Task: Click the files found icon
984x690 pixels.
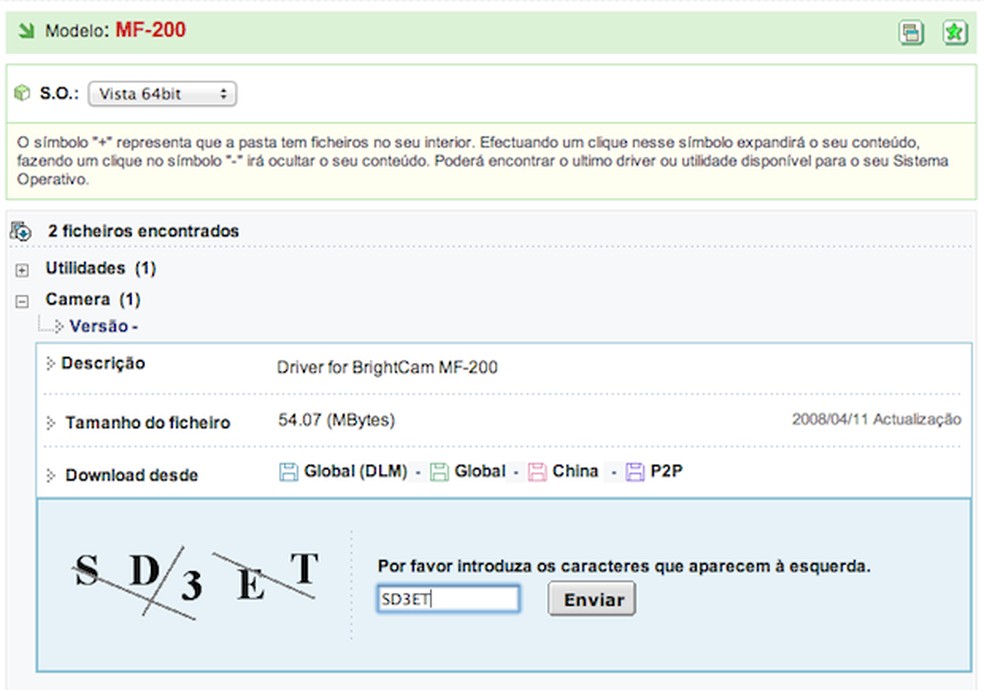Action: pyautogui.click(x=21, y=231)
